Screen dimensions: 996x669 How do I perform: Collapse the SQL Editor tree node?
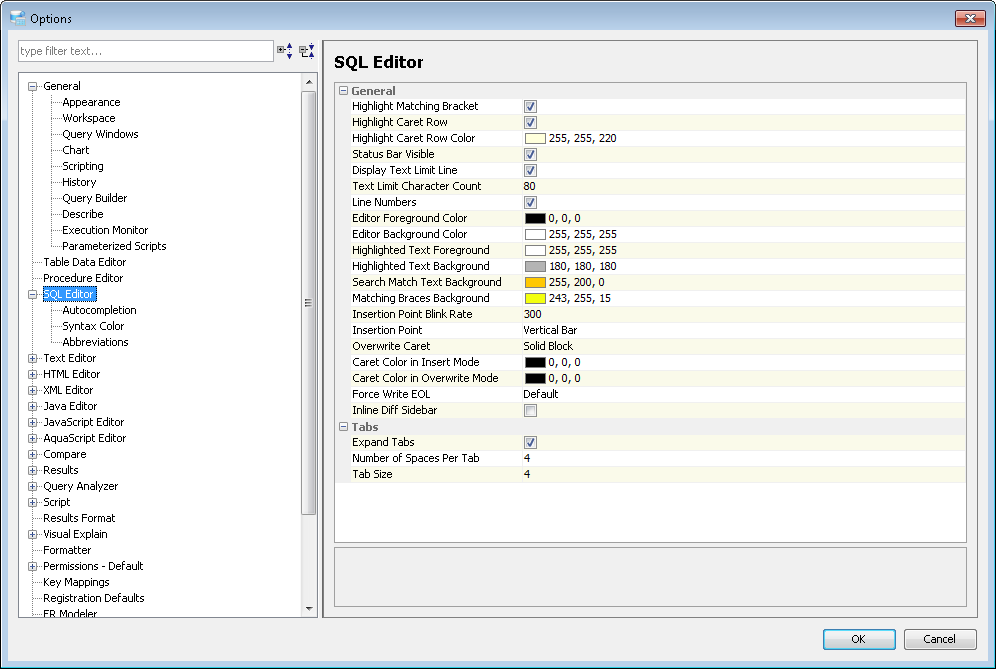click(x=32, y=294)
